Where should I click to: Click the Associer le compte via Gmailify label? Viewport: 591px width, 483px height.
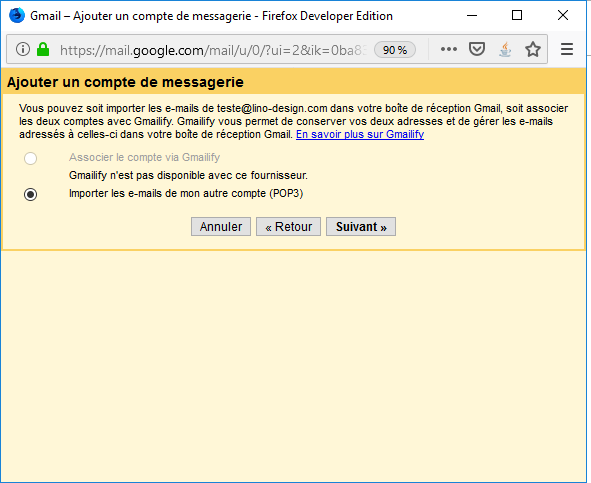click(144, 157)
